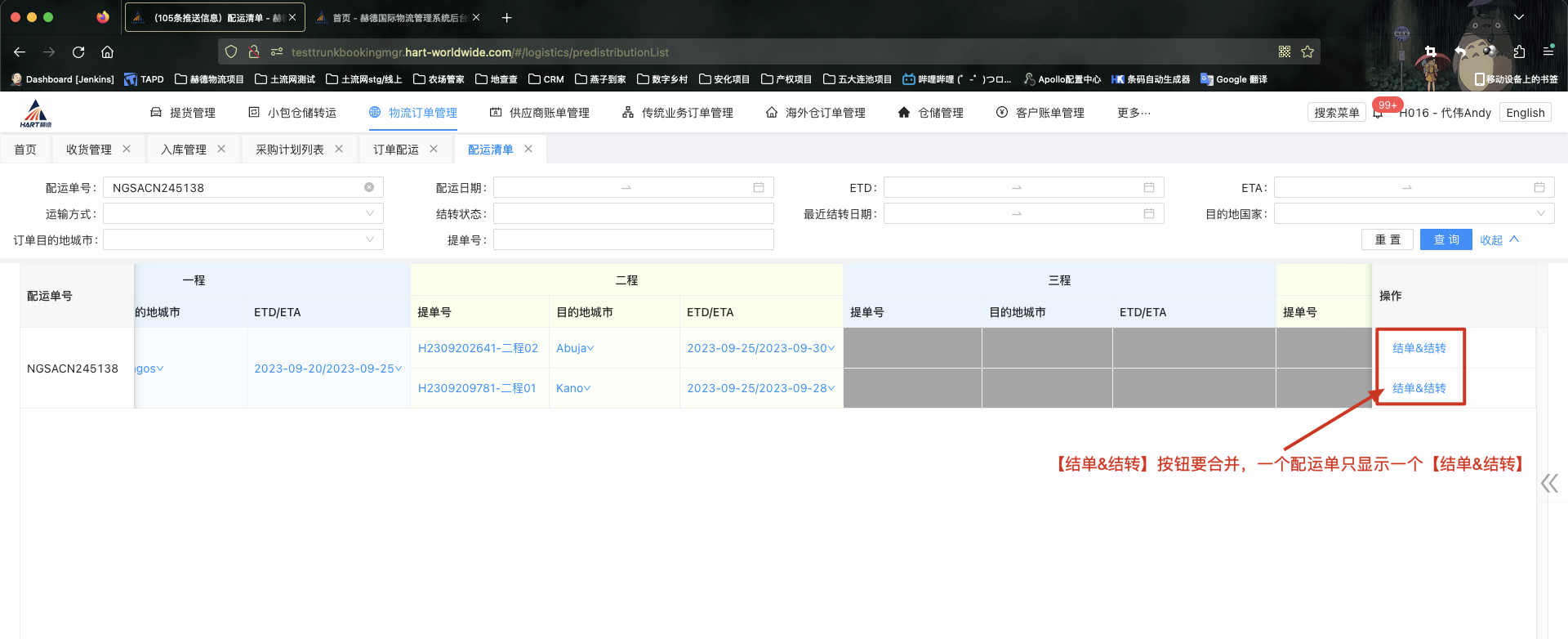Open the 目的地国家 dropdown
The height and width of the screenshot is (639, 1568).
point(1413,214)
